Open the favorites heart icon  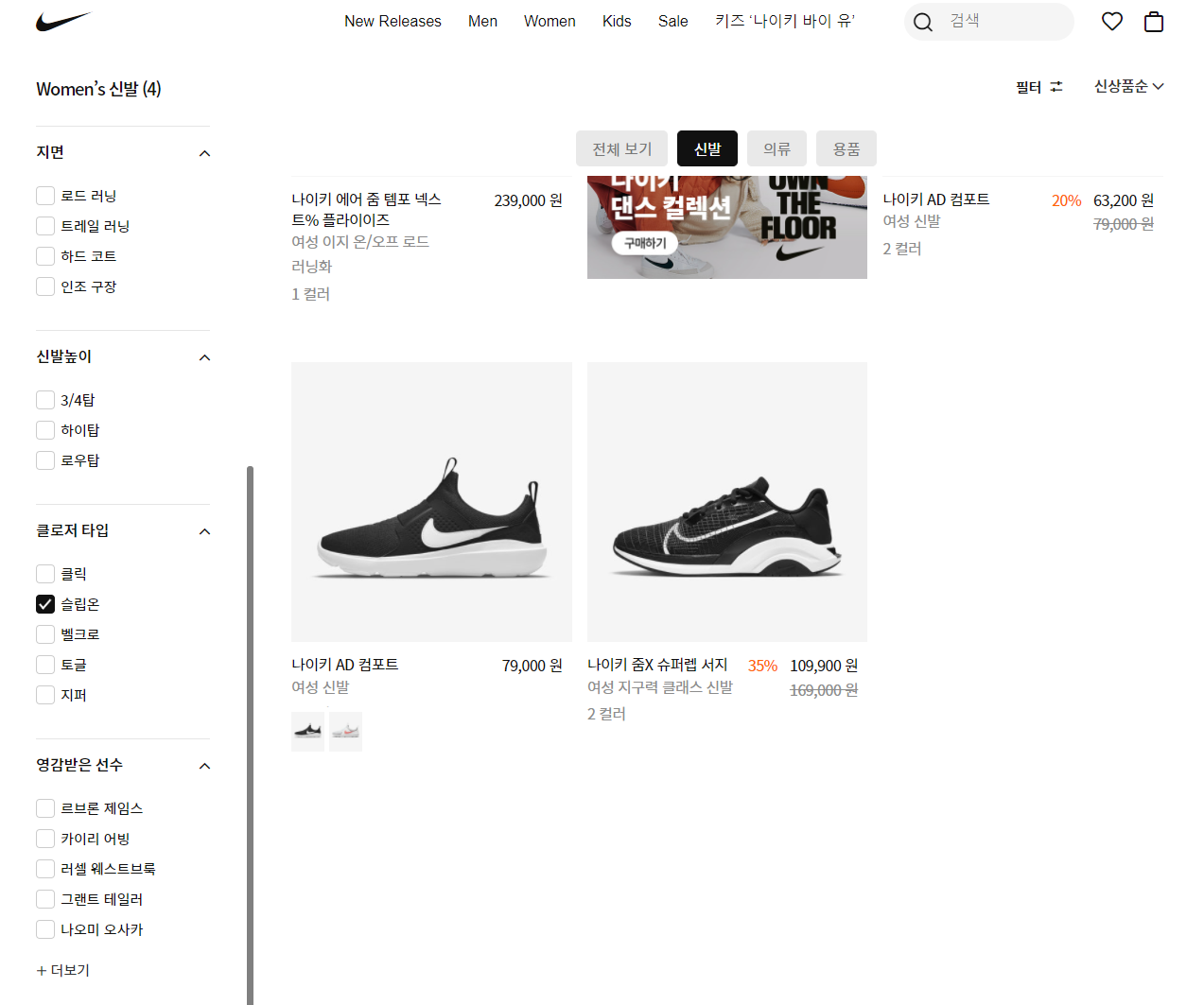1112,21
